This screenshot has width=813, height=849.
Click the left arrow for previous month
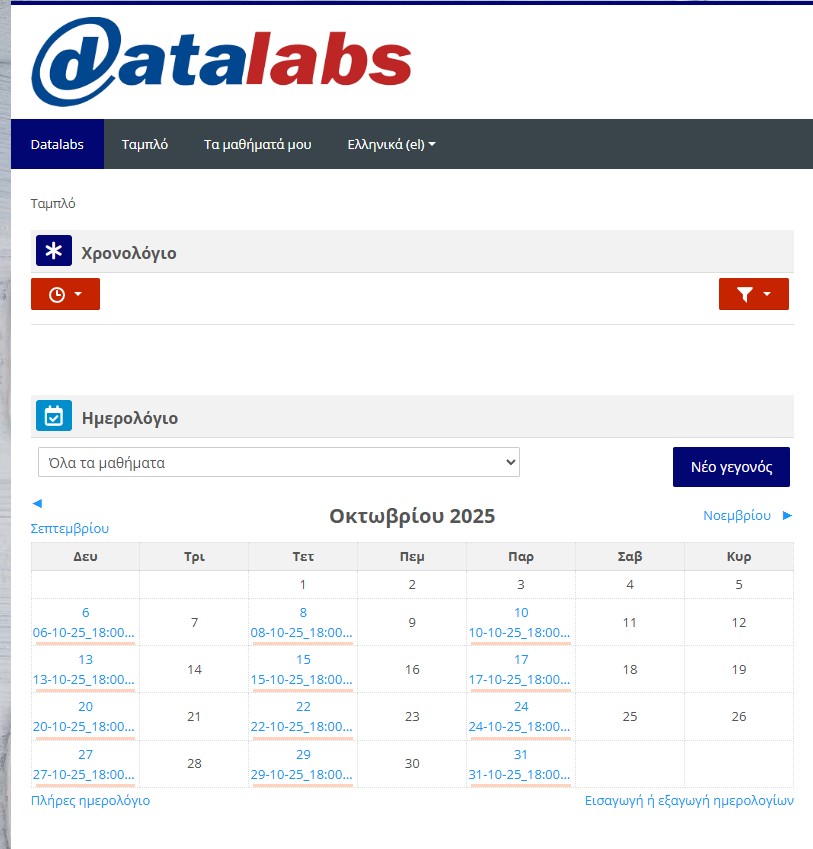point(37,503)
